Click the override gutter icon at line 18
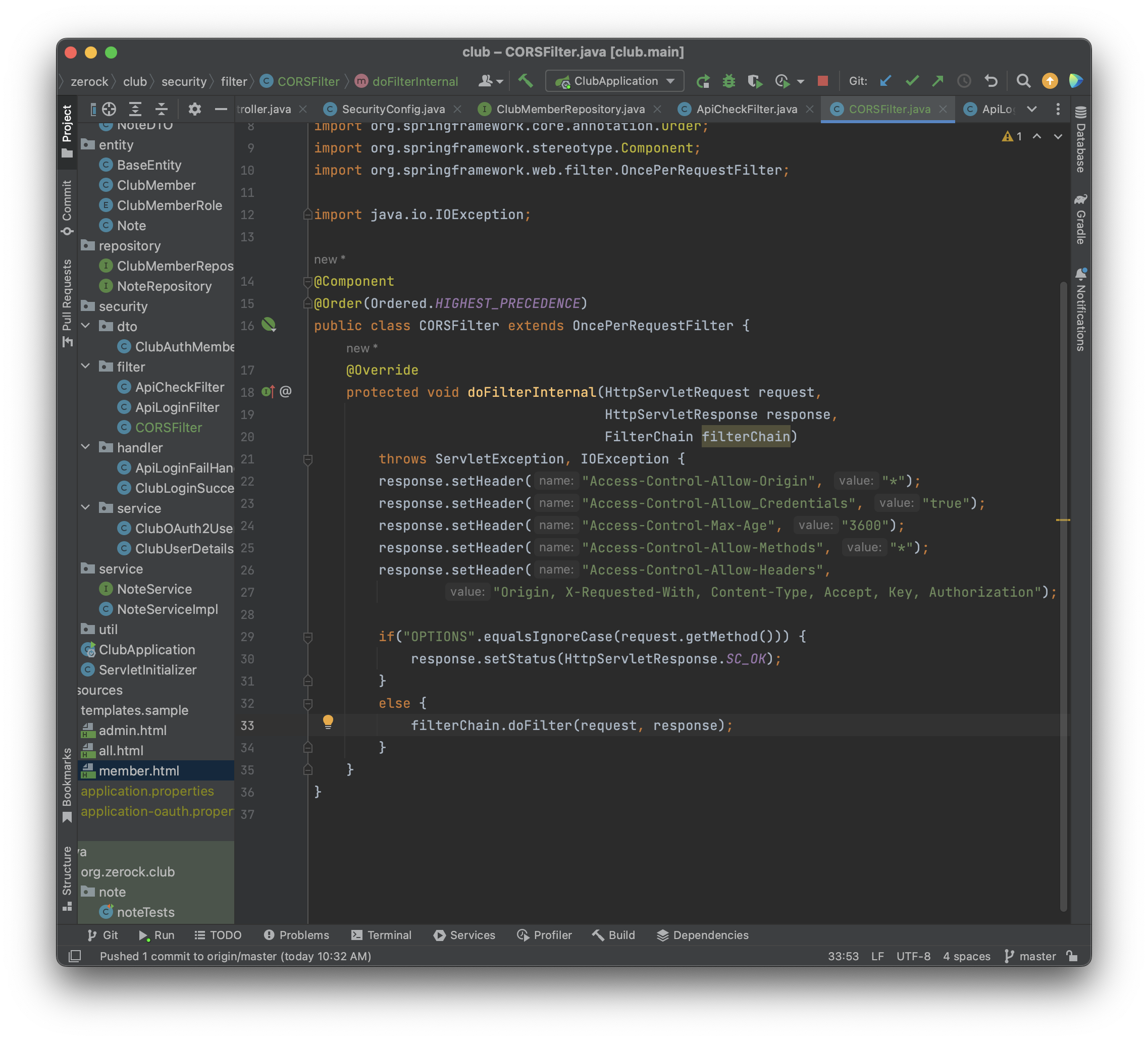This screenshot has width=1148, height=1041. pyautogui.click(x=268, y=392)
